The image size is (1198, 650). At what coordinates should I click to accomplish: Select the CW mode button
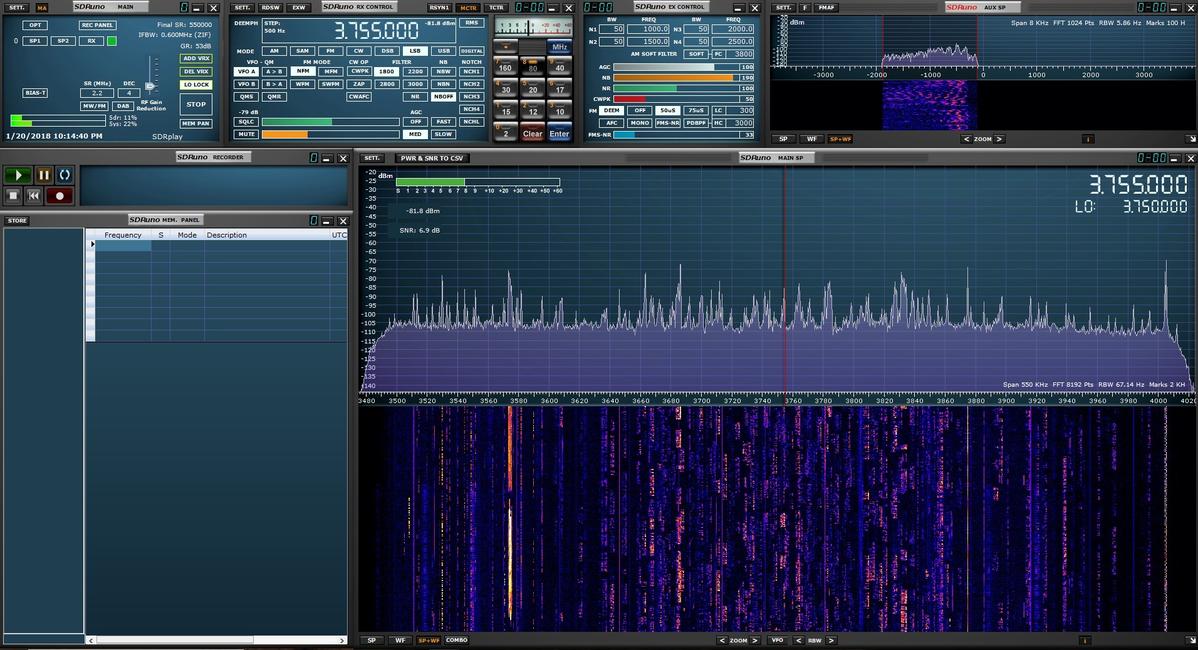(358, 51)
